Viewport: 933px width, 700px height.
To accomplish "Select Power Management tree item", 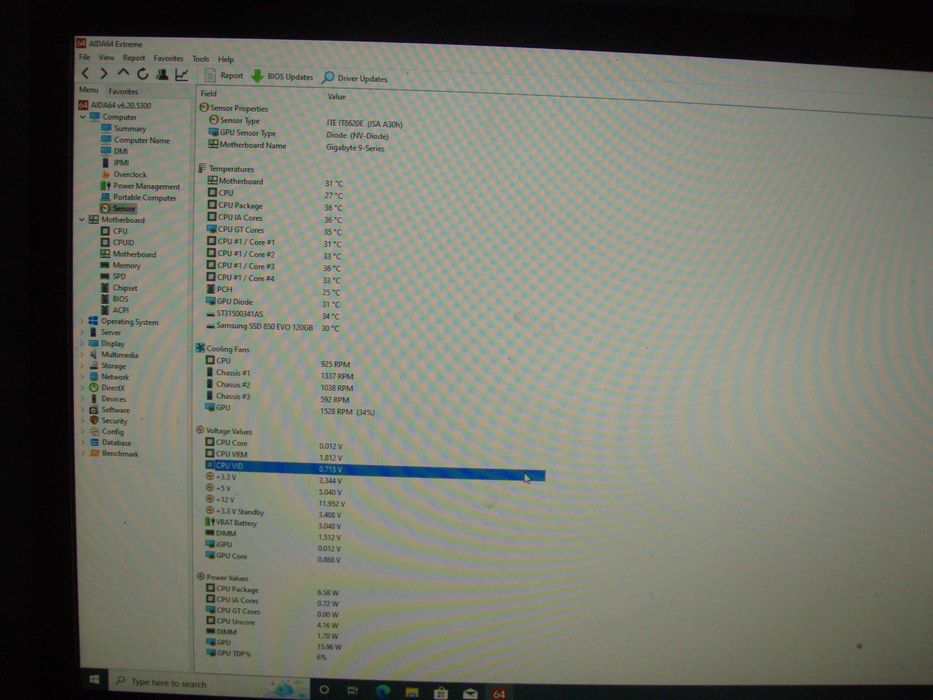I will click(140, 186).
